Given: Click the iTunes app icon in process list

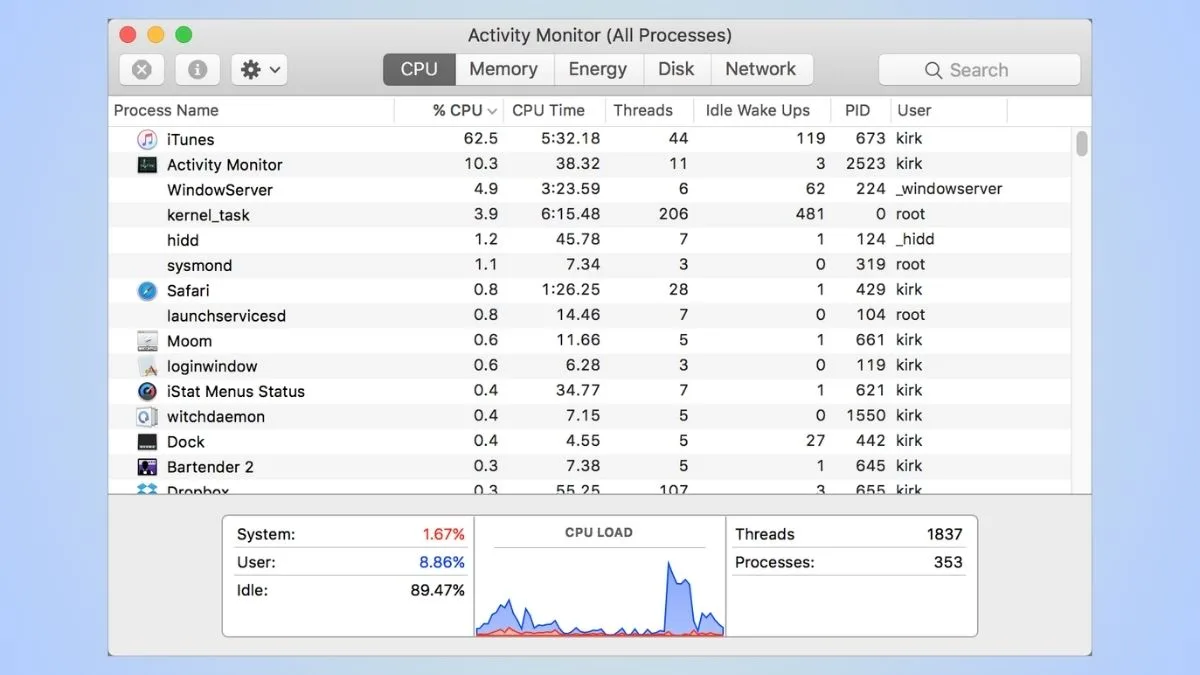Looking at the screenshot, I should pyautogui.click(x=147, y=139).
